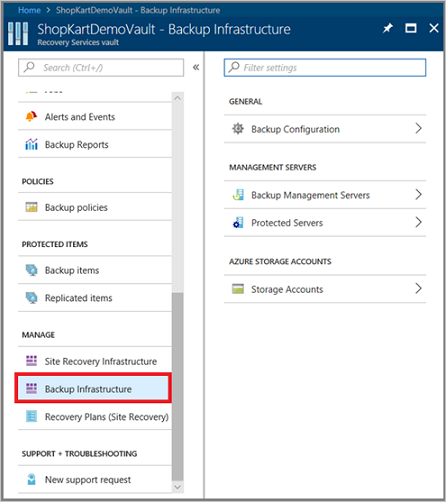Viewport: 446px width, 502px height.
Task: Click the left menu scrollbar down arrow
Action: 178,487
